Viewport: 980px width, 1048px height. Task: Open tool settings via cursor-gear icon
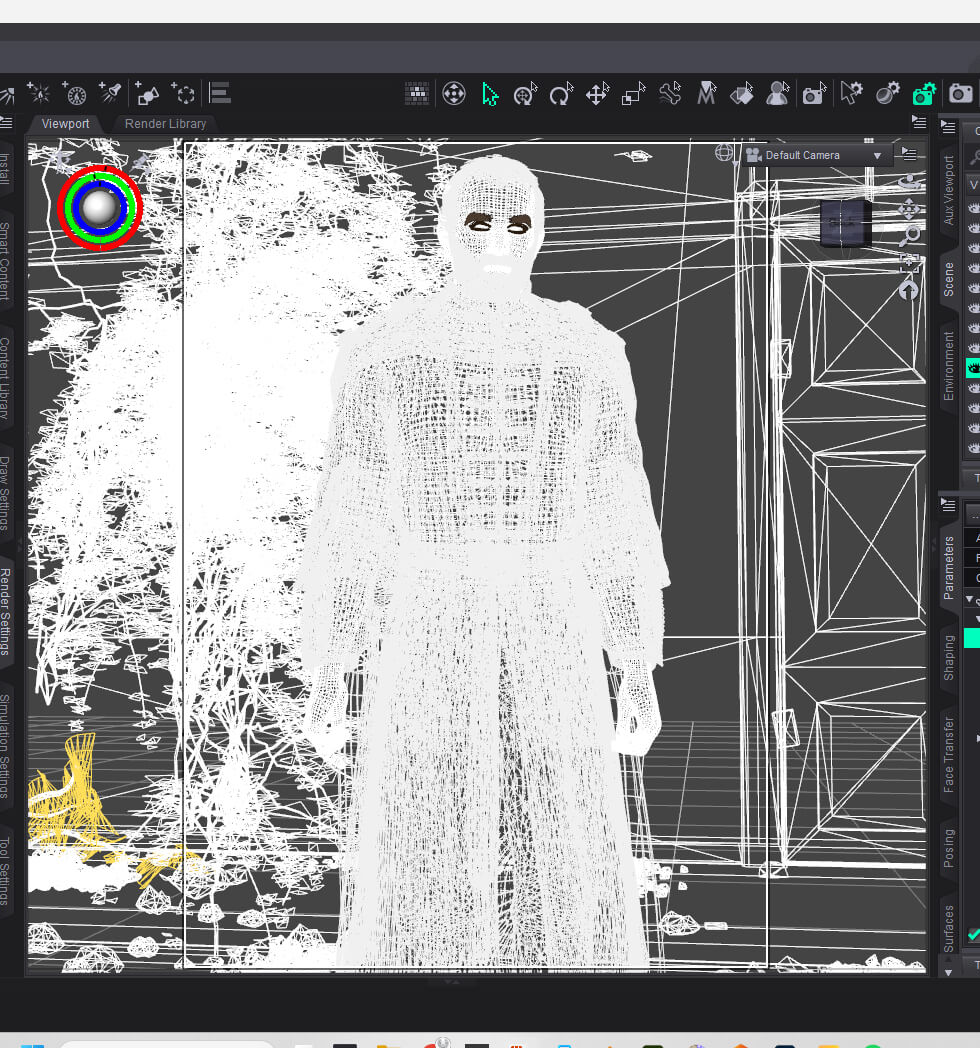pyautogui.click(x=851, y=94)
